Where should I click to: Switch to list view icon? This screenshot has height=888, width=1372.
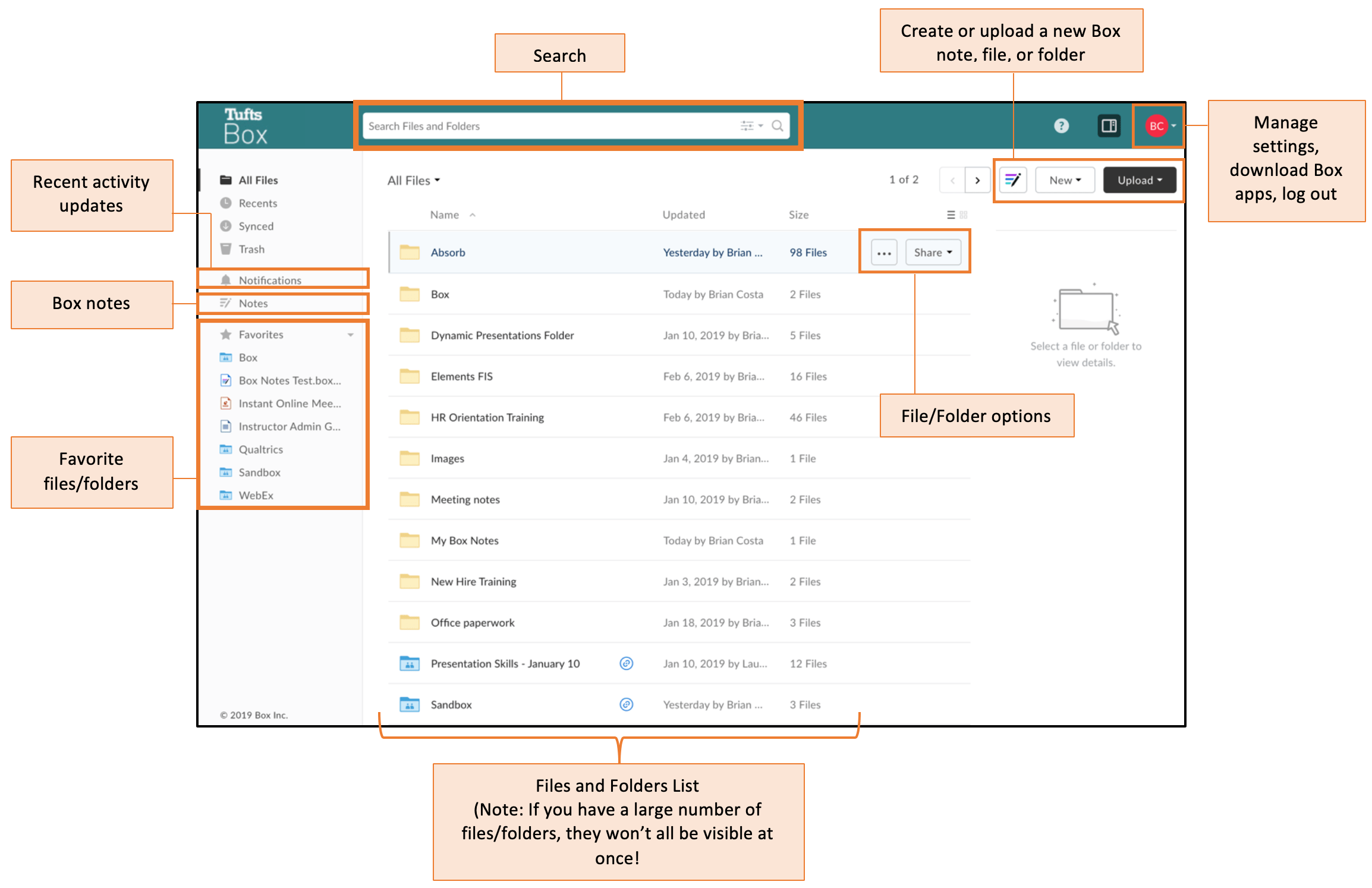[951, 215]
